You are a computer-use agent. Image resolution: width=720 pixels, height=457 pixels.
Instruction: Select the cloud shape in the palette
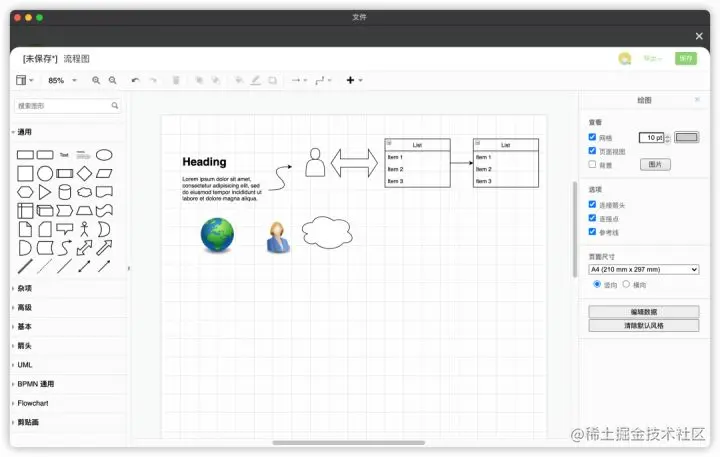coord(84,192)
